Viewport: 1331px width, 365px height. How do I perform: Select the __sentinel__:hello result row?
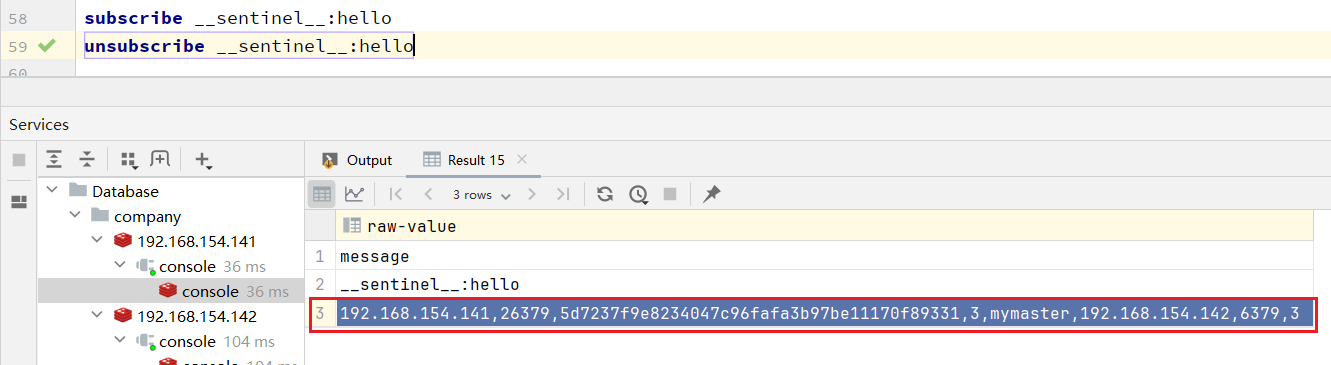822,284
